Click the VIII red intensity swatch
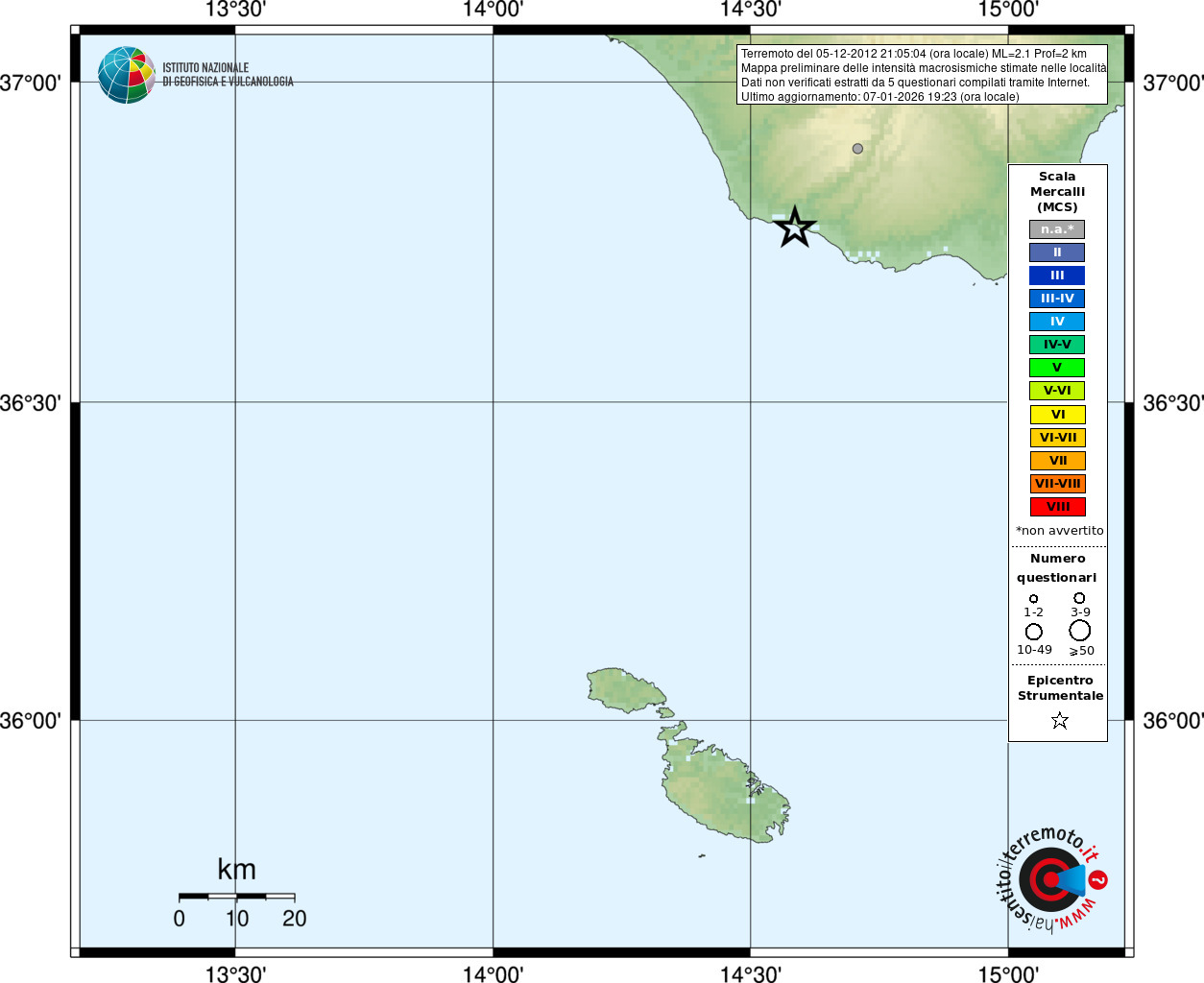This screenshot has height=983, width=1204. coord(1057,507)
